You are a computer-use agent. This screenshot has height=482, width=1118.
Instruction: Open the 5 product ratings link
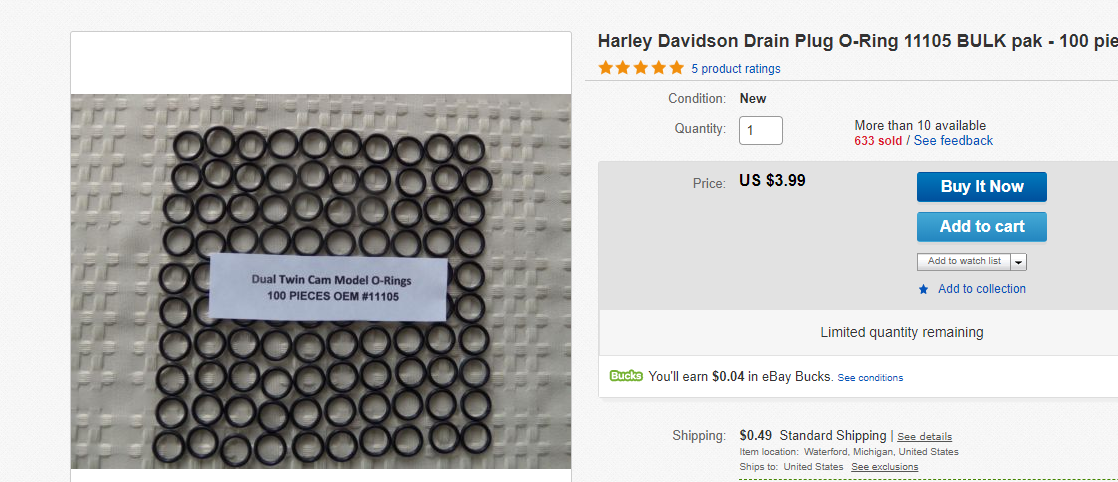pyautogui.click(x=735, y=69)
